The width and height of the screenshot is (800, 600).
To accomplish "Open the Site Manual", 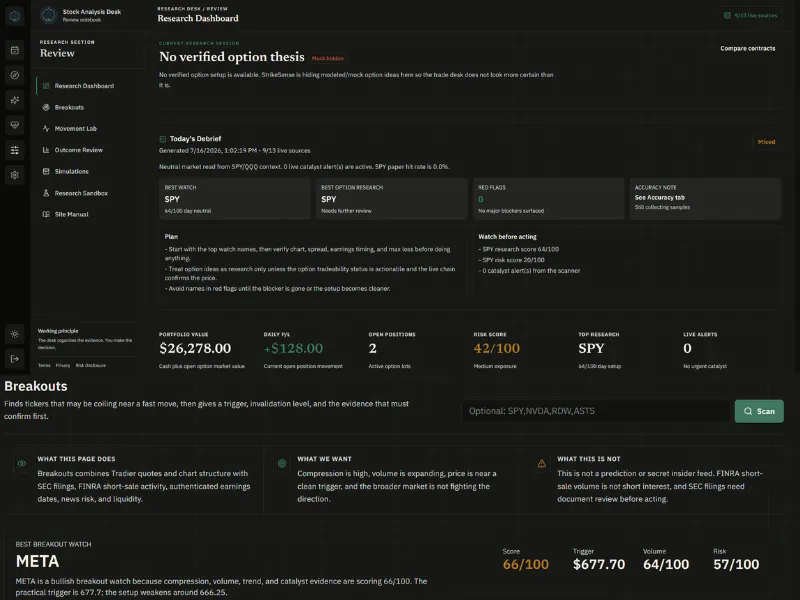I will tap(90, 214).
